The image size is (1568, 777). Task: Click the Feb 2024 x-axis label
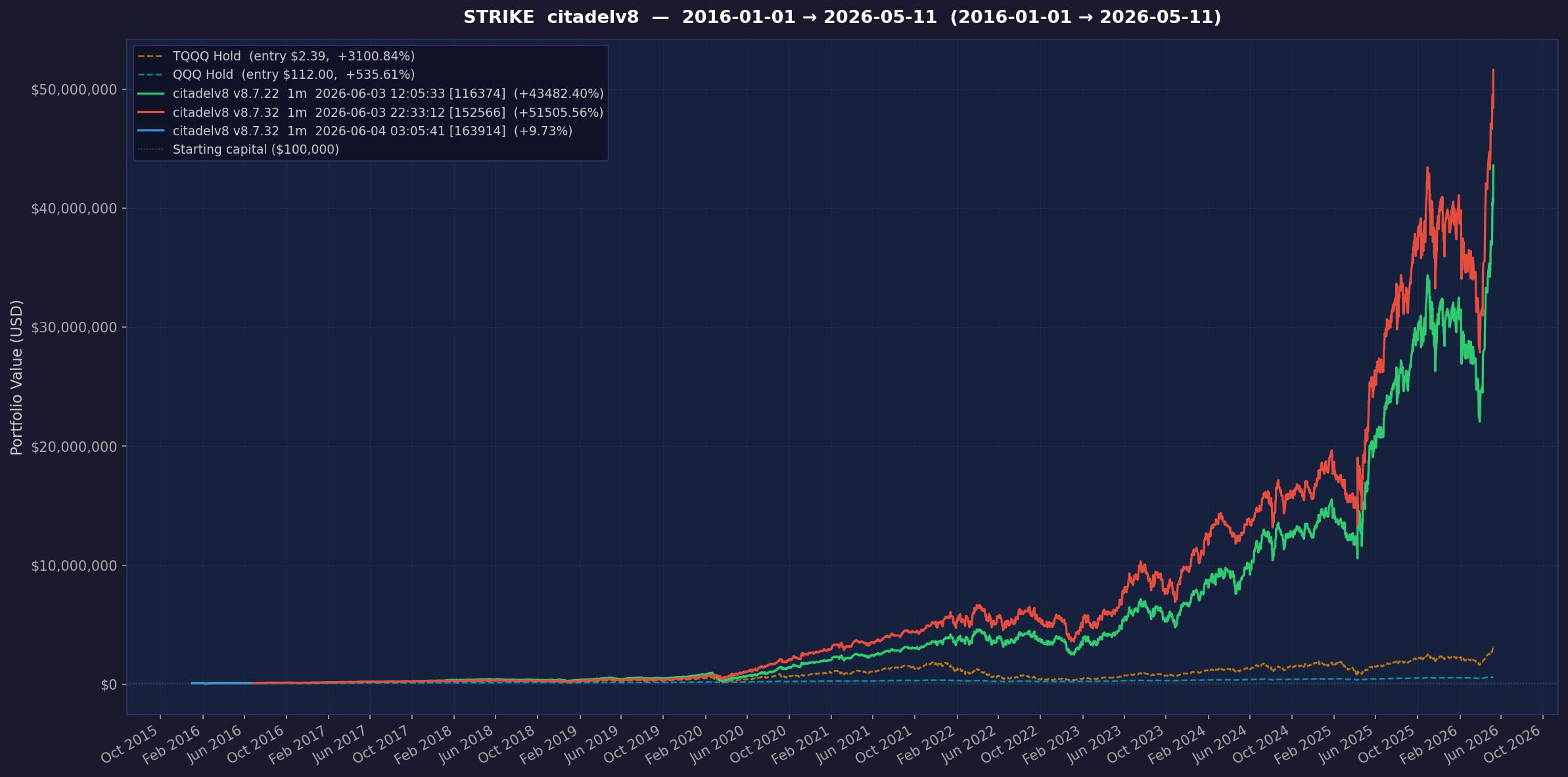[x=1178, y=744]
